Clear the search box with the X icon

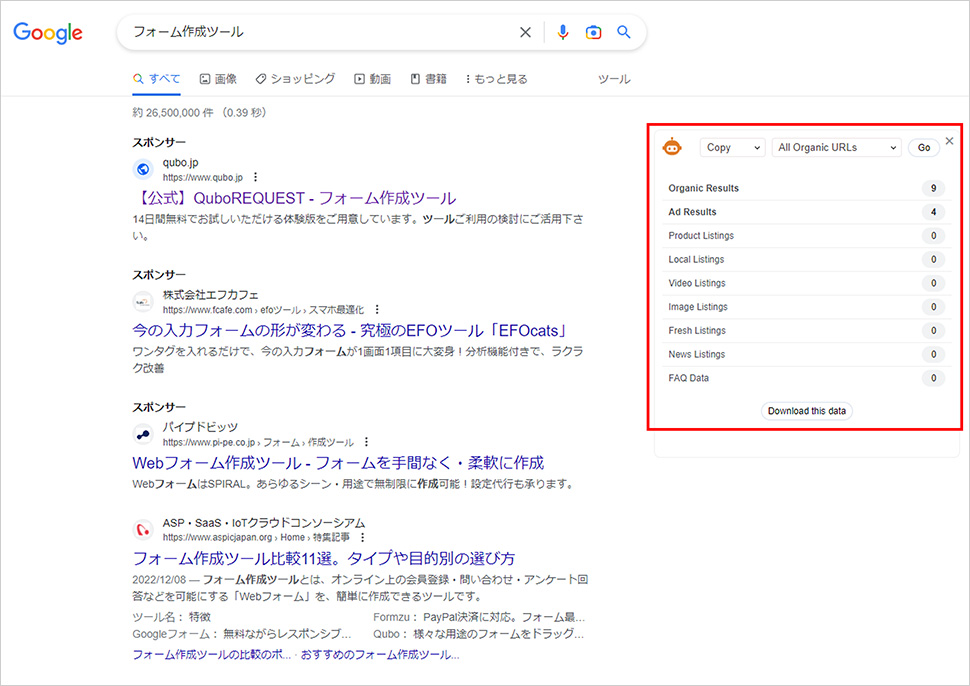tap(525, 32)
